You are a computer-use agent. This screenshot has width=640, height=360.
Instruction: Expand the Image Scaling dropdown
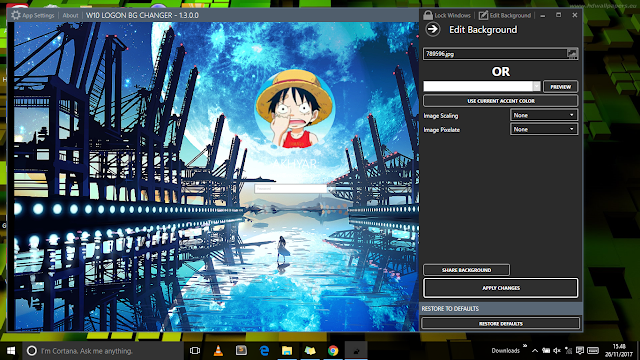[544, 116]
